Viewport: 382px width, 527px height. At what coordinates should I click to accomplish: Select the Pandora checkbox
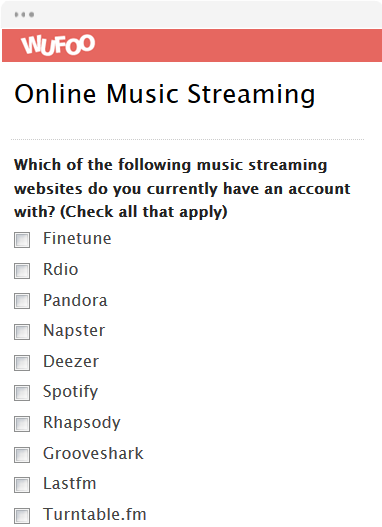point(22,301)
